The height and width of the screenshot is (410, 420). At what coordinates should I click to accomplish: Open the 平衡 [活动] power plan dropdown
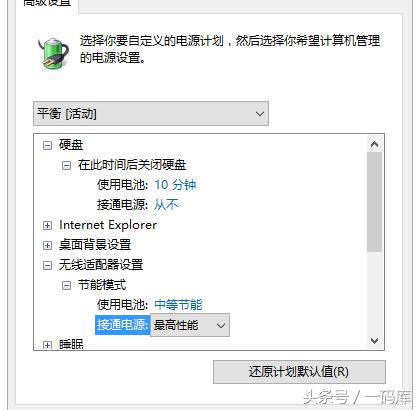point(151,114)
